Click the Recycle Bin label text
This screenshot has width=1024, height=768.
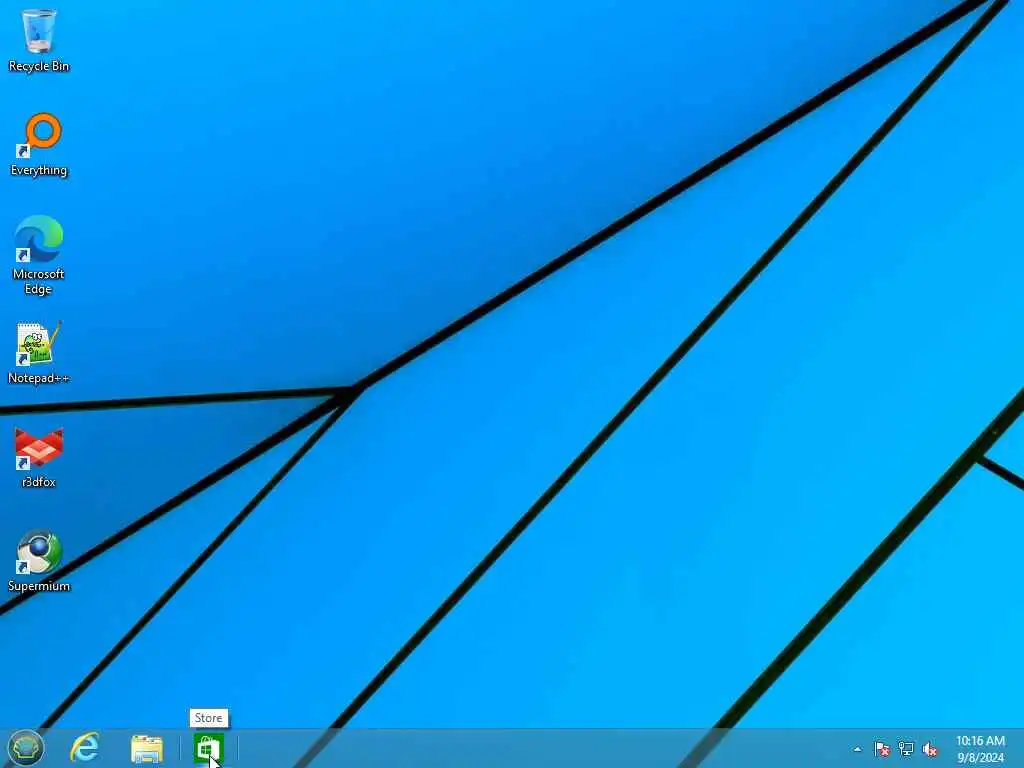point(39,66)
